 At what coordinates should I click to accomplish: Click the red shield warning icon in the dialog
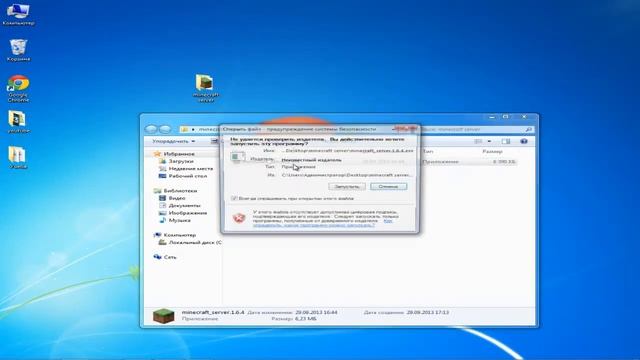[x=239, y=218]
